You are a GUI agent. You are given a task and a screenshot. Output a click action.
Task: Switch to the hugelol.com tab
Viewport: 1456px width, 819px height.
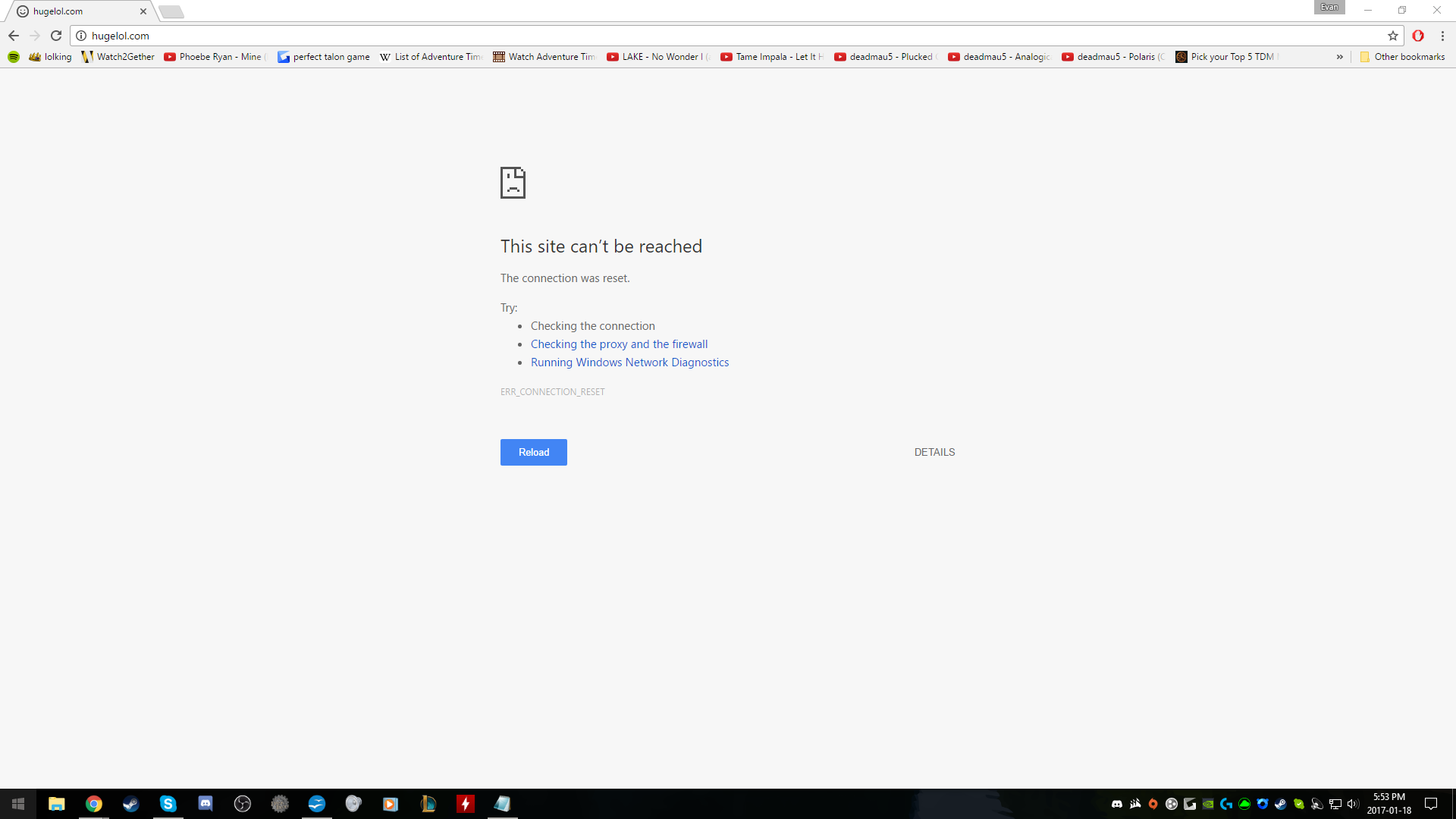76,11
